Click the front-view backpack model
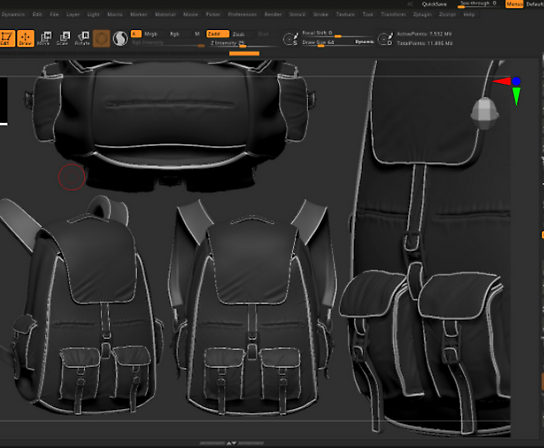The image size is (544, 448). (x=252, y=307)
